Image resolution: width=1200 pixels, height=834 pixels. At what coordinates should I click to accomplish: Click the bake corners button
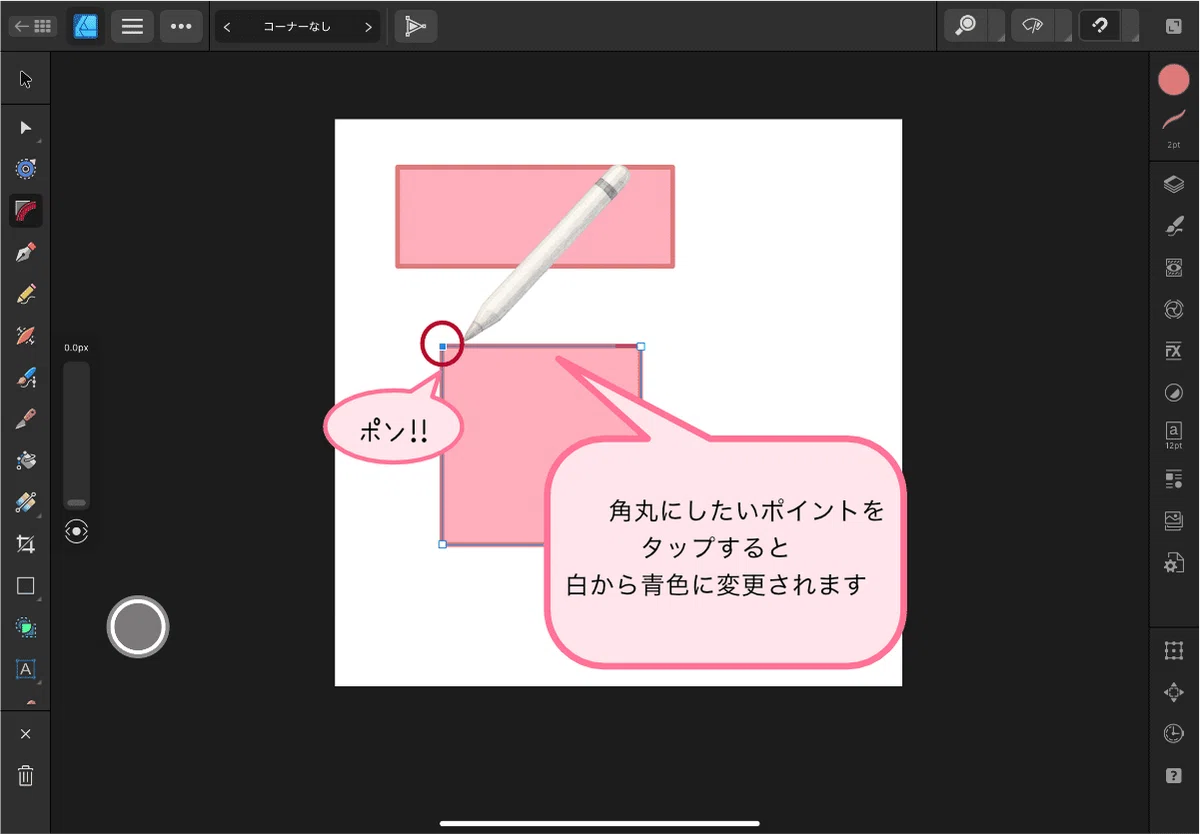(x=415, y=27)
